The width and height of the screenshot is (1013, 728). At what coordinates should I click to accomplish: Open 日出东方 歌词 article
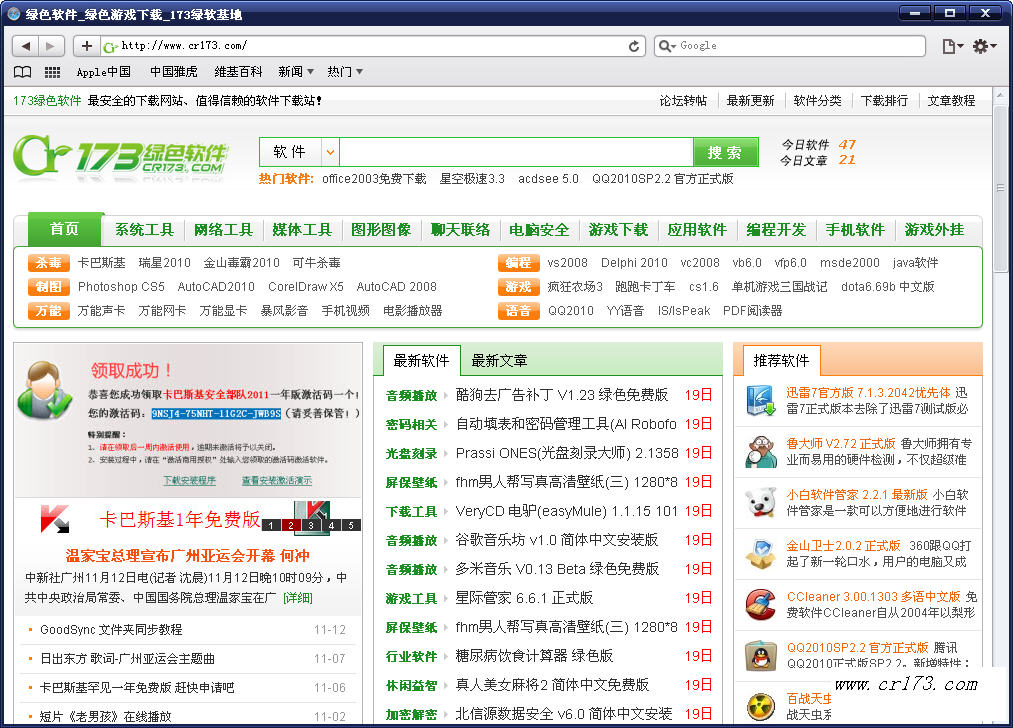coord(127,658)
